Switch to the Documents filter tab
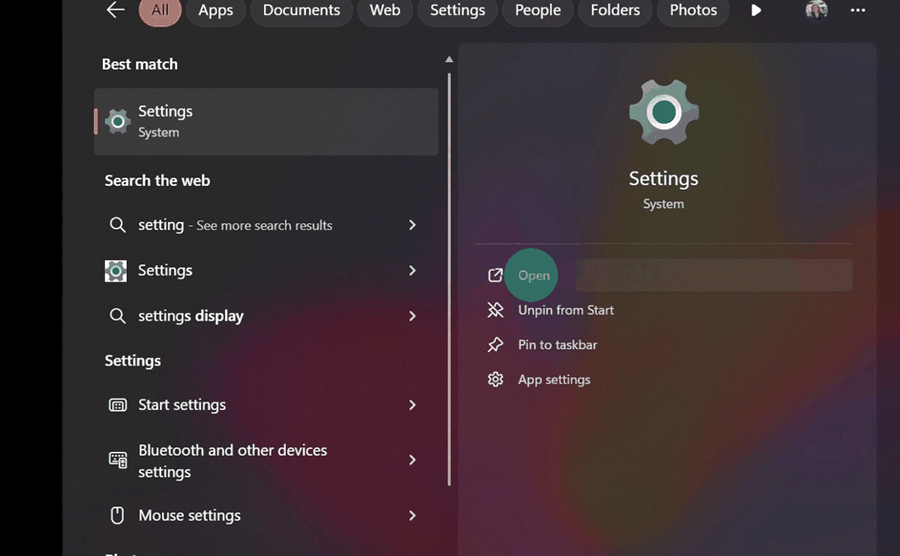The height and width of the screenshot is (556, 900). tap(301, 10)
